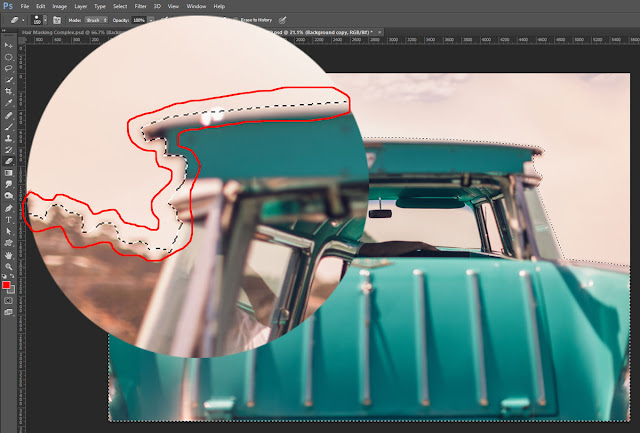This screenshot has height=433, width=640.
Task: Open the View menu
Action: pyautogui.click(x=173, y=7)
